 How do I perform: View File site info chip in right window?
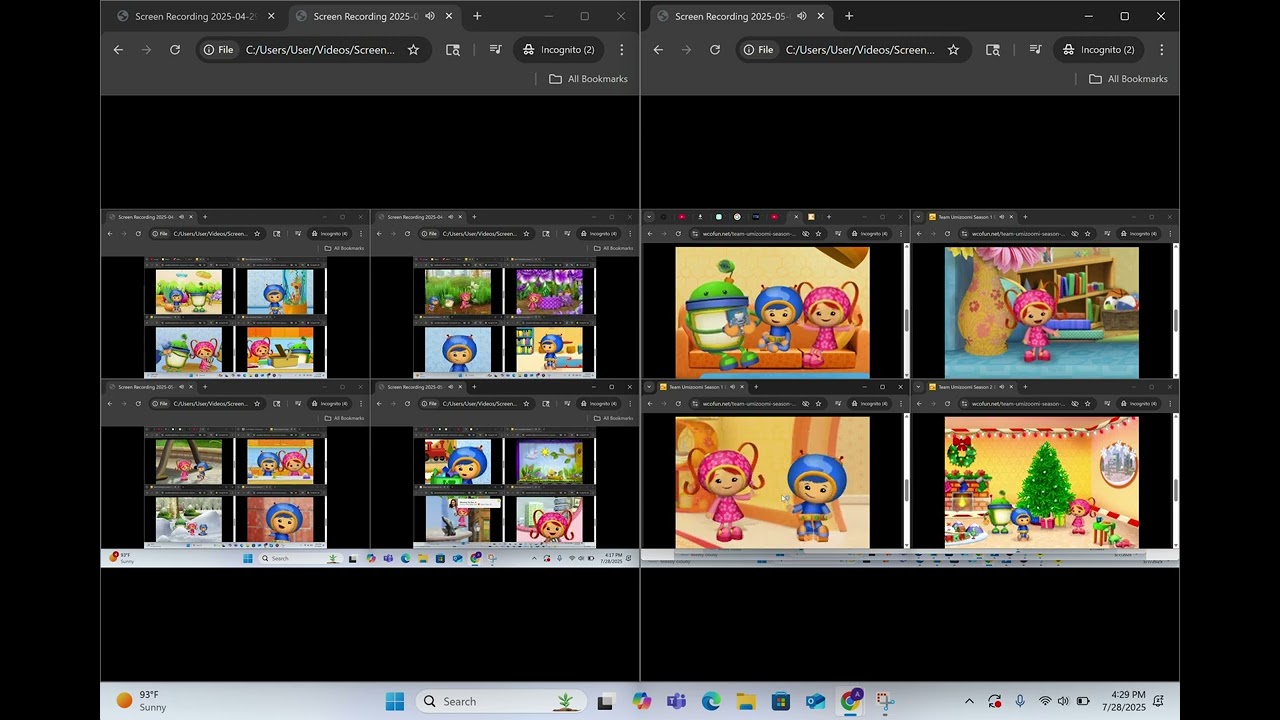[759, 50]
